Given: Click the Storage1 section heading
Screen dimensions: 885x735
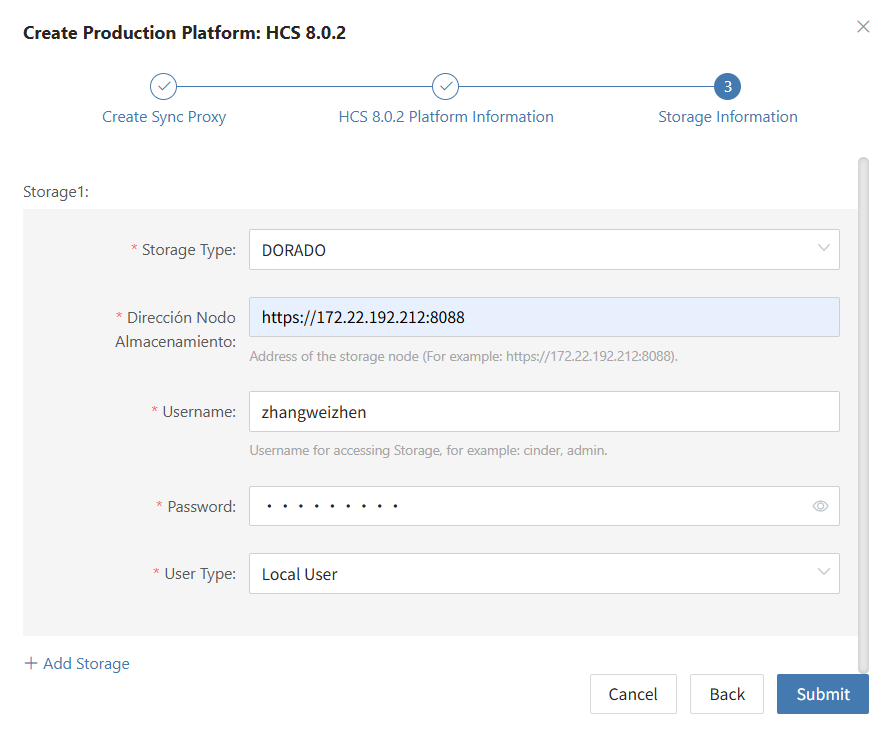Looking at the screenshot, I should coord(56,192).
